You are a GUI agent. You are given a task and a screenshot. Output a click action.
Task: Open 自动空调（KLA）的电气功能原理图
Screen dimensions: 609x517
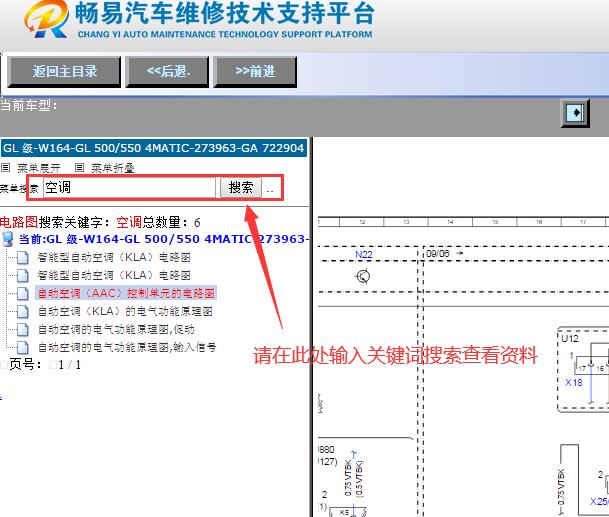click(125, 311)
